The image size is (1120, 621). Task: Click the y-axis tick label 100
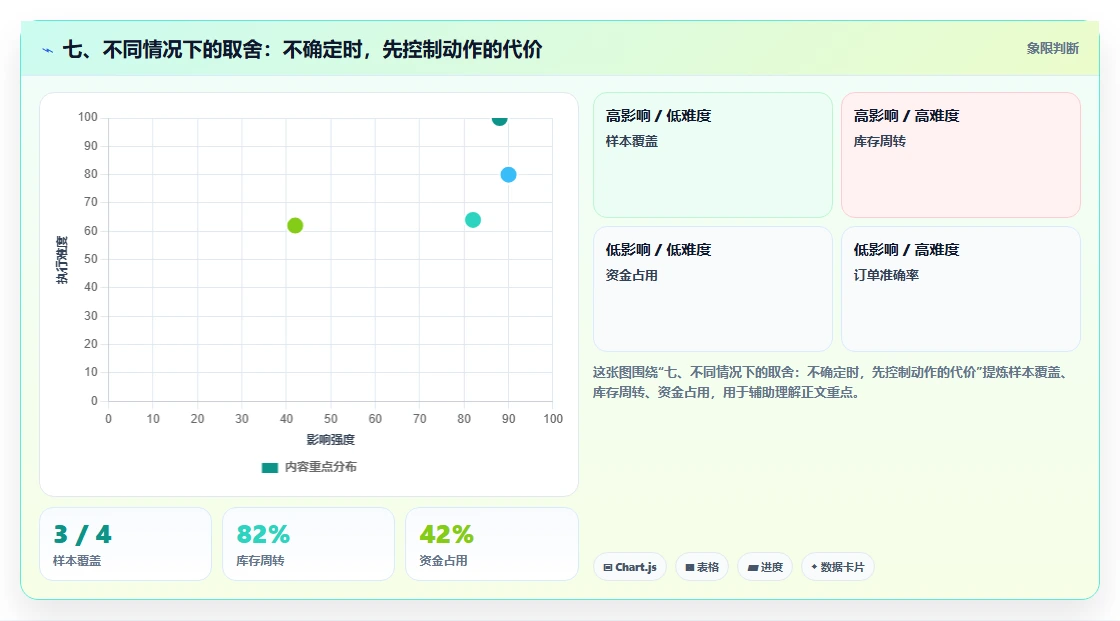point(88,117)
